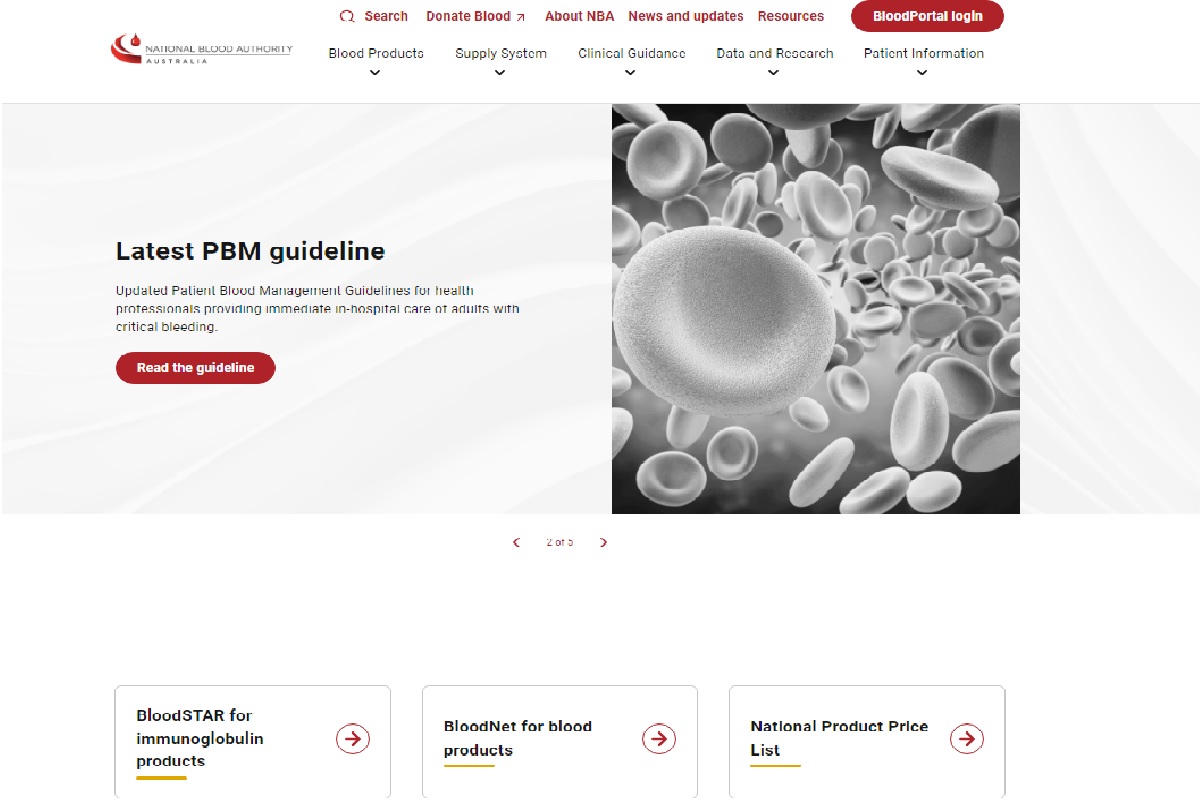Open the Resources menu item

[790, 16]
